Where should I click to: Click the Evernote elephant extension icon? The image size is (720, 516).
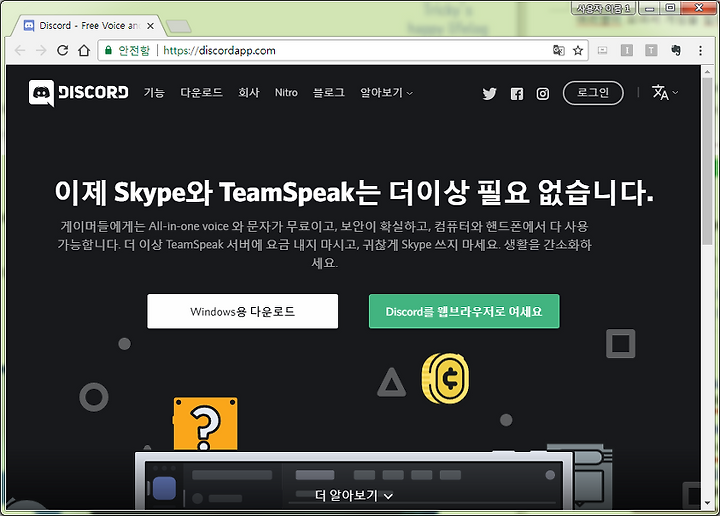(x=675, y=50)
